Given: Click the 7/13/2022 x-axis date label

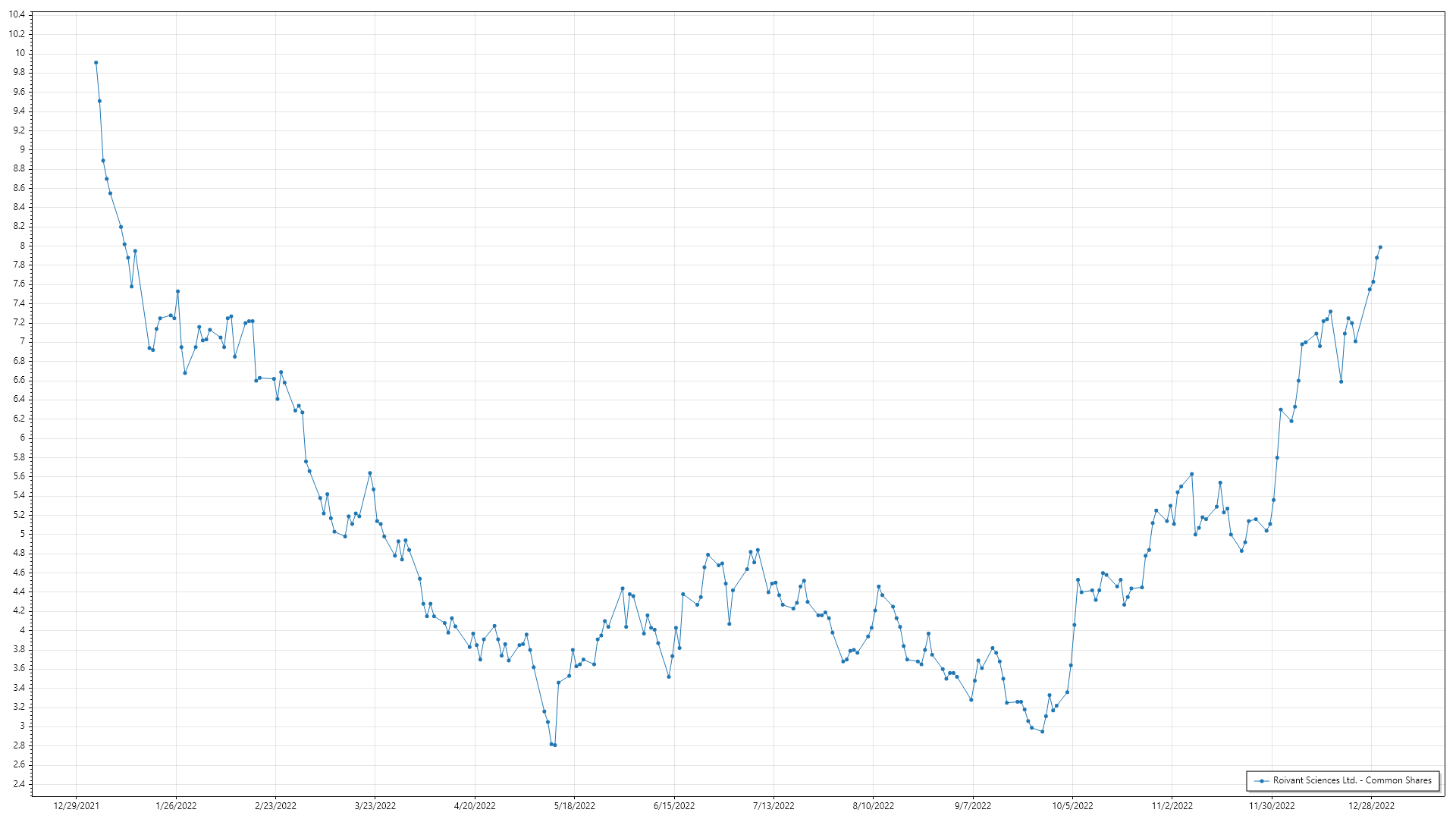Looking at the screenshot, I should (x=773, y=806).
